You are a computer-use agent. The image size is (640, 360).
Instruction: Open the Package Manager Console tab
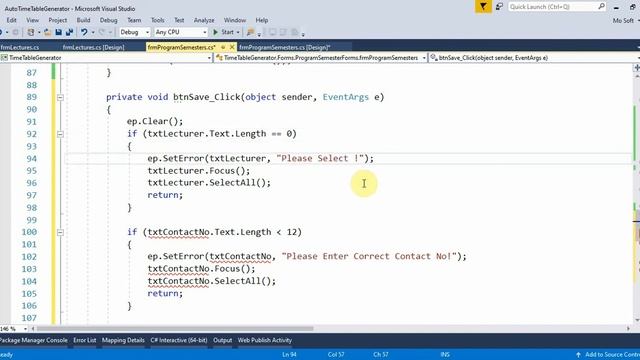pyautogui.click(x=33, y=340)
